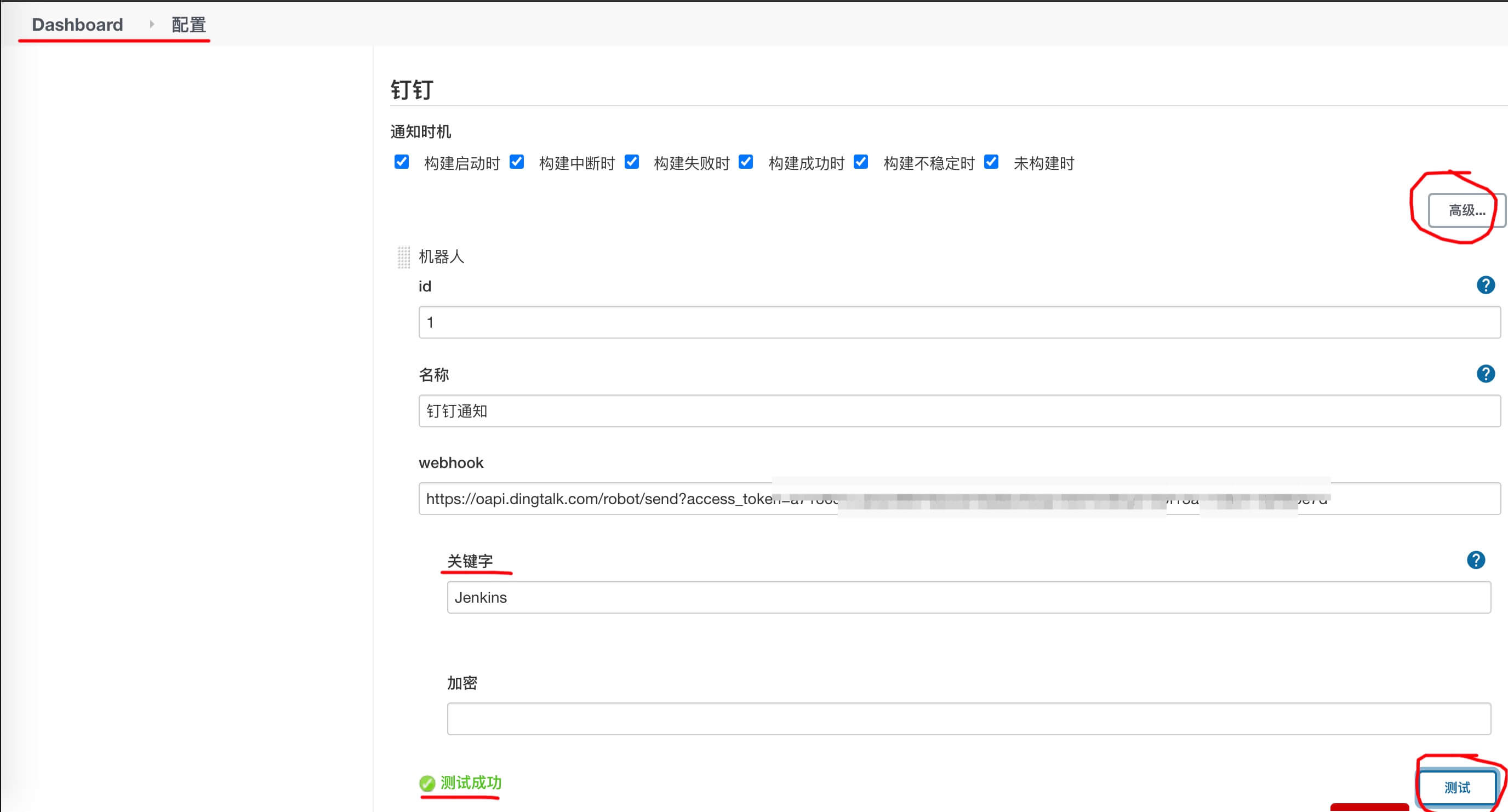Toggle the 构建失败时 checkbox
The width and height of the screenshot is (1508, 812).
pos(632,162)
